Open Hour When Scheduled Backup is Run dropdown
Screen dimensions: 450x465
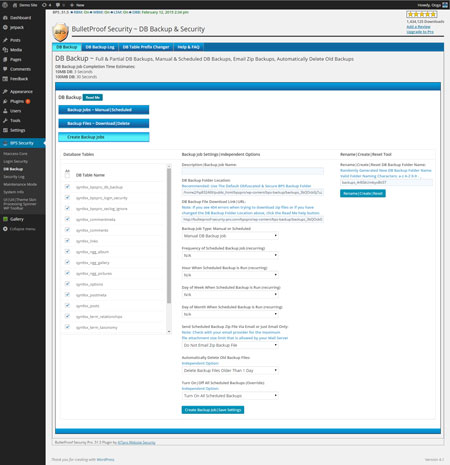point(230,275)
